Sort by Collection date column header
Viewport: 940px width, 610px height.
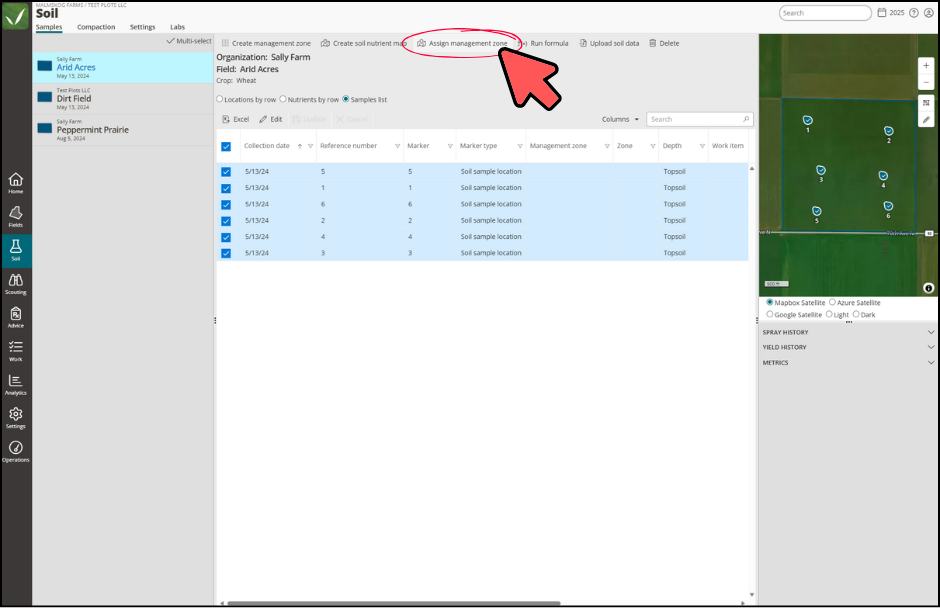(x=267, y=146)
